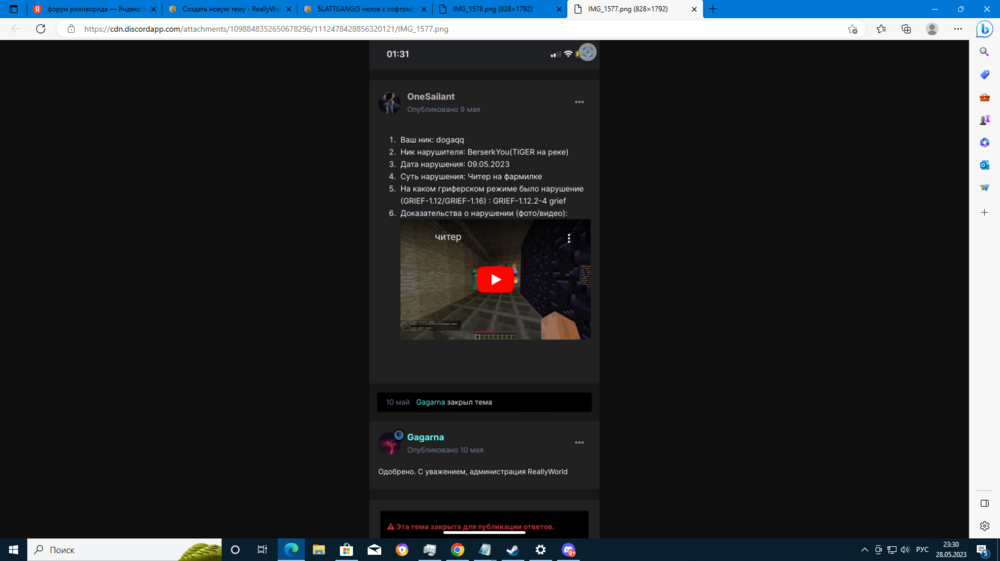Launch Google Chrome from the taskbar
This screenshot has width=1000, height=561.
pos(457,550)
